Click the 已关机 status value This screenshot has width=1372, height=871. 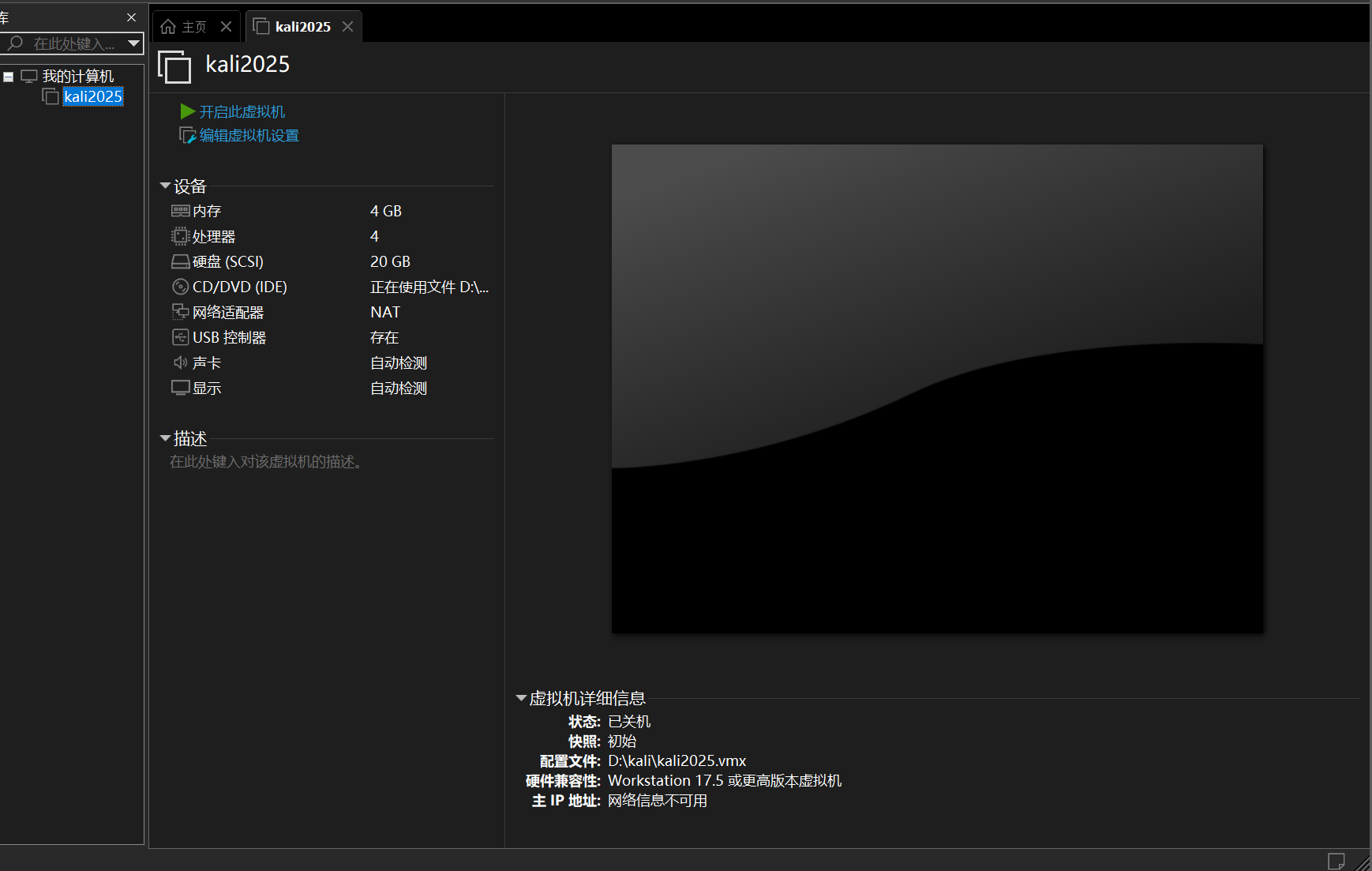pyautogui.click(x=629, y=722)
